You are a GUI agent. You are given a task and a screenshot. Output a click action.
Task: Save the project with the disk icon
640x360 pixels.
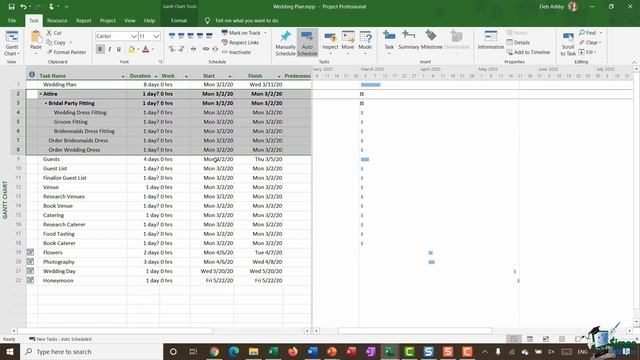coord(11,7)
